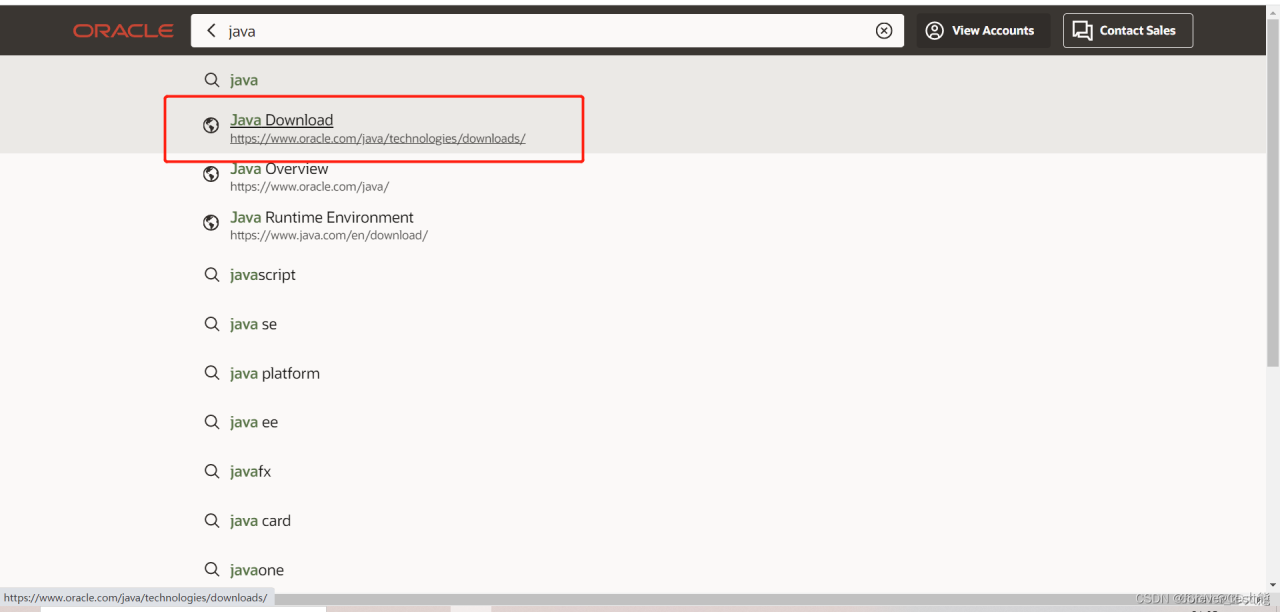Click the Contact Sales button

[1127, 31]
